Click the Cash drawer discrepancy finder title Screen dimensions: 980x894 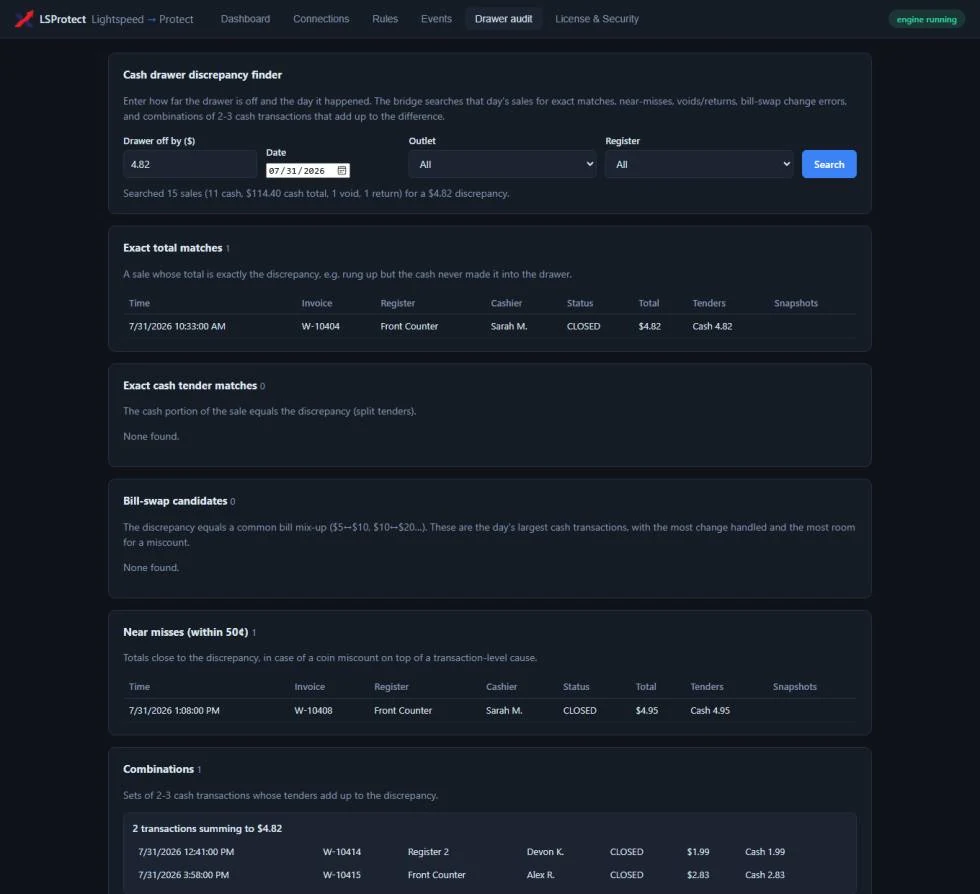[x=202, y=75]
